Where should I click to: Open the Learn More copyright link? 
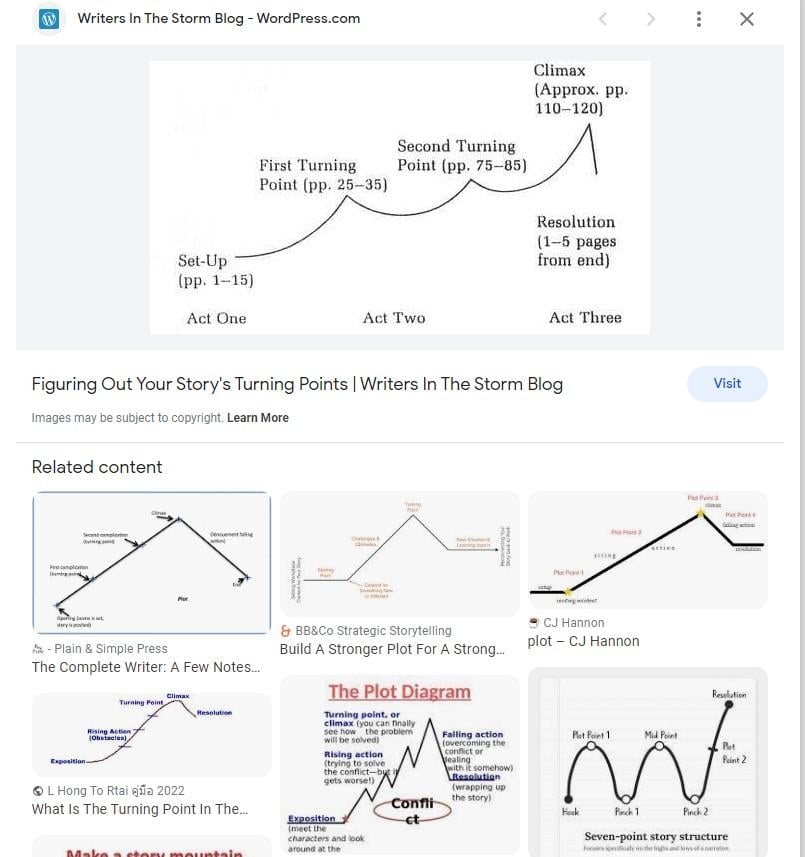[x=258, y=418]
